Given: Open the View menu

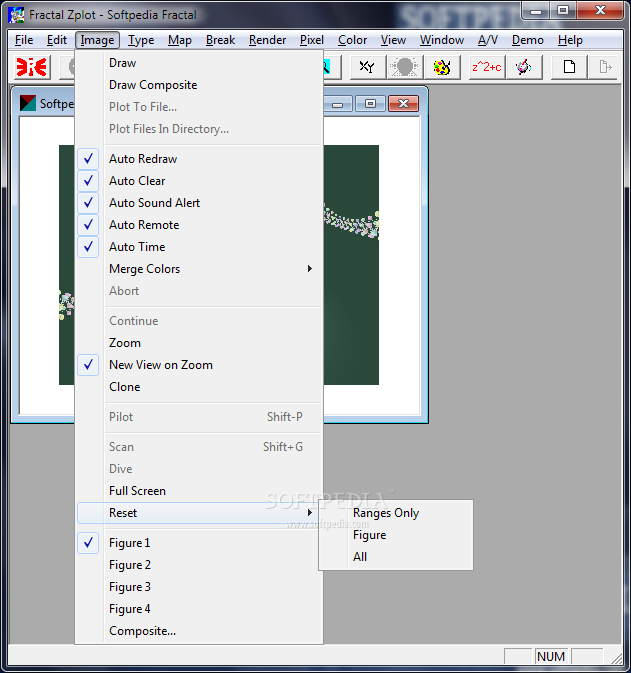Looking at the screenshot, I should pyautogui.click(x=393, y=40).
